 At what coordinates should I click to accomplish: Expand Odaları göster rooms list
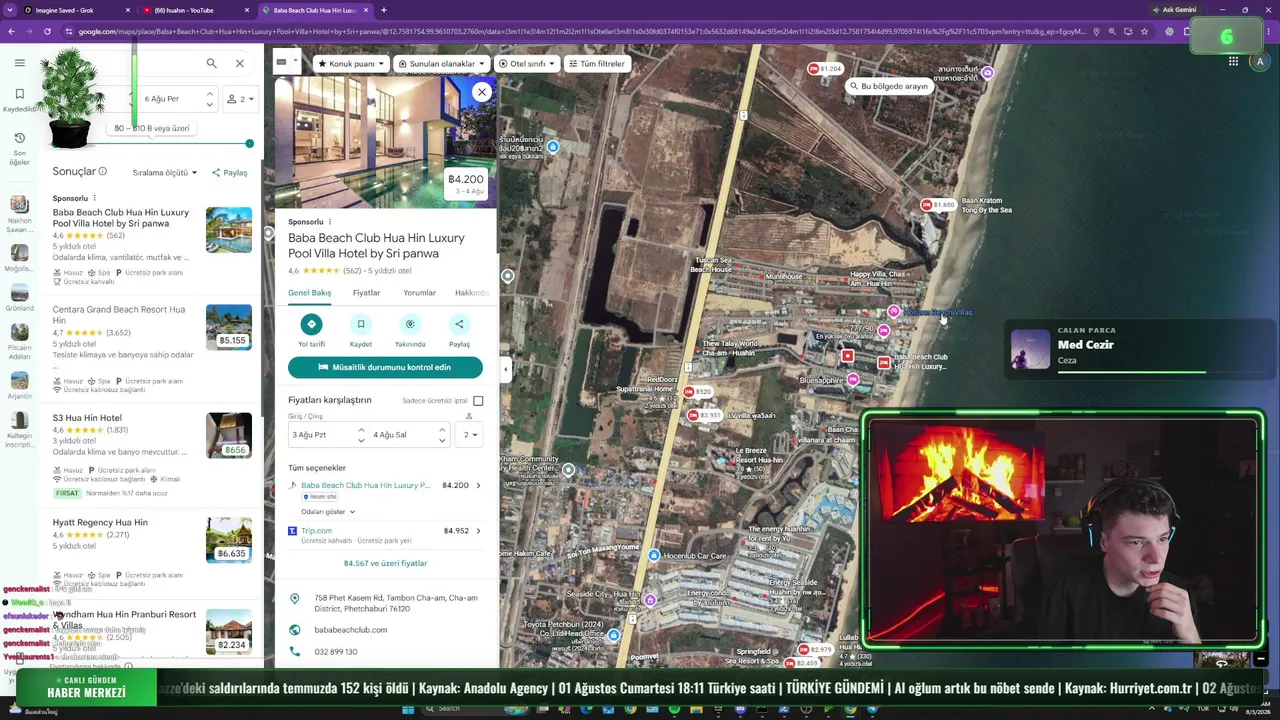(x=328, y=512)
